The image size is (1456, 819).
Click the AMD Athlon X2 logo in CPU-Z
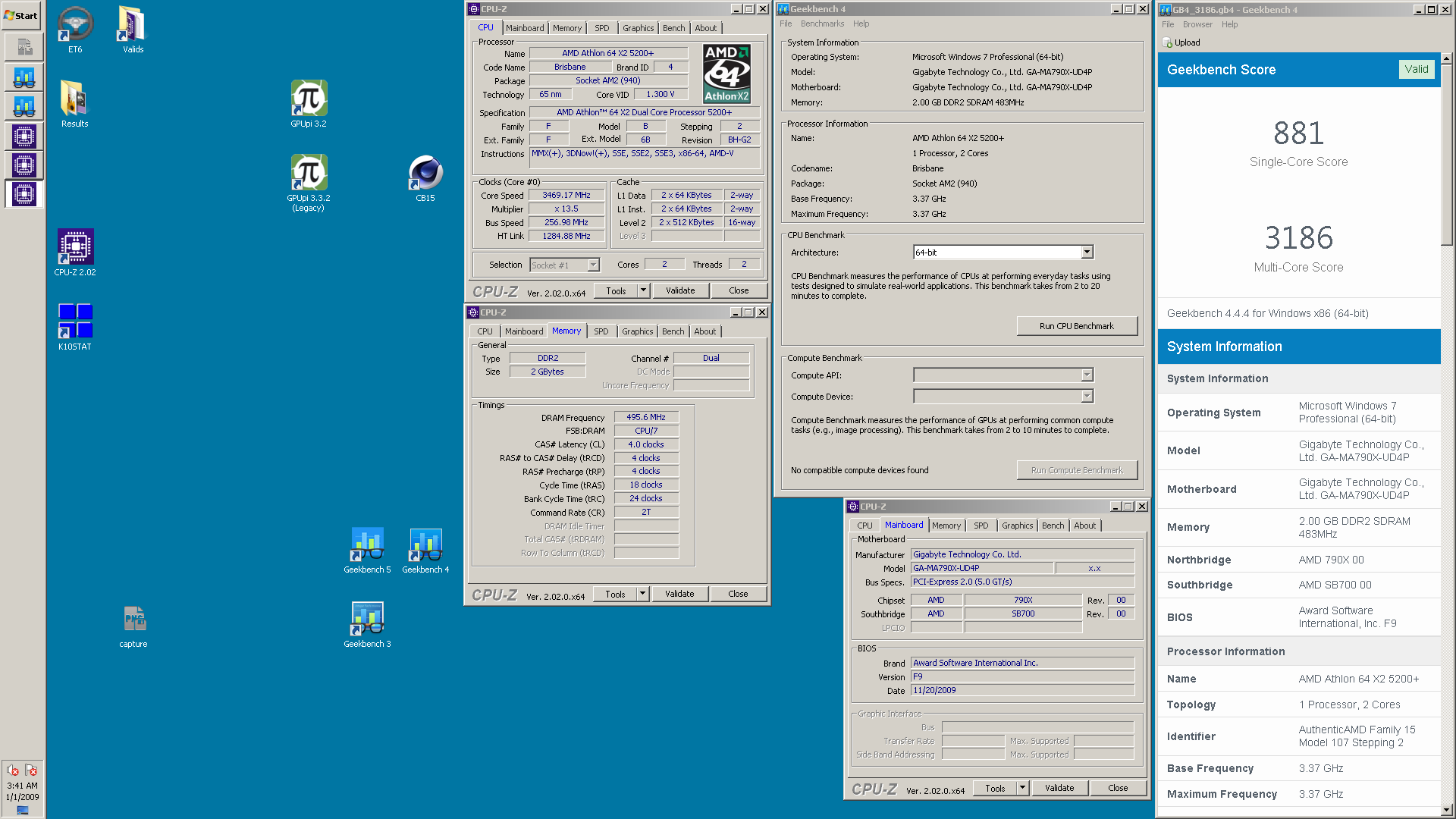[x=726, y=73]
